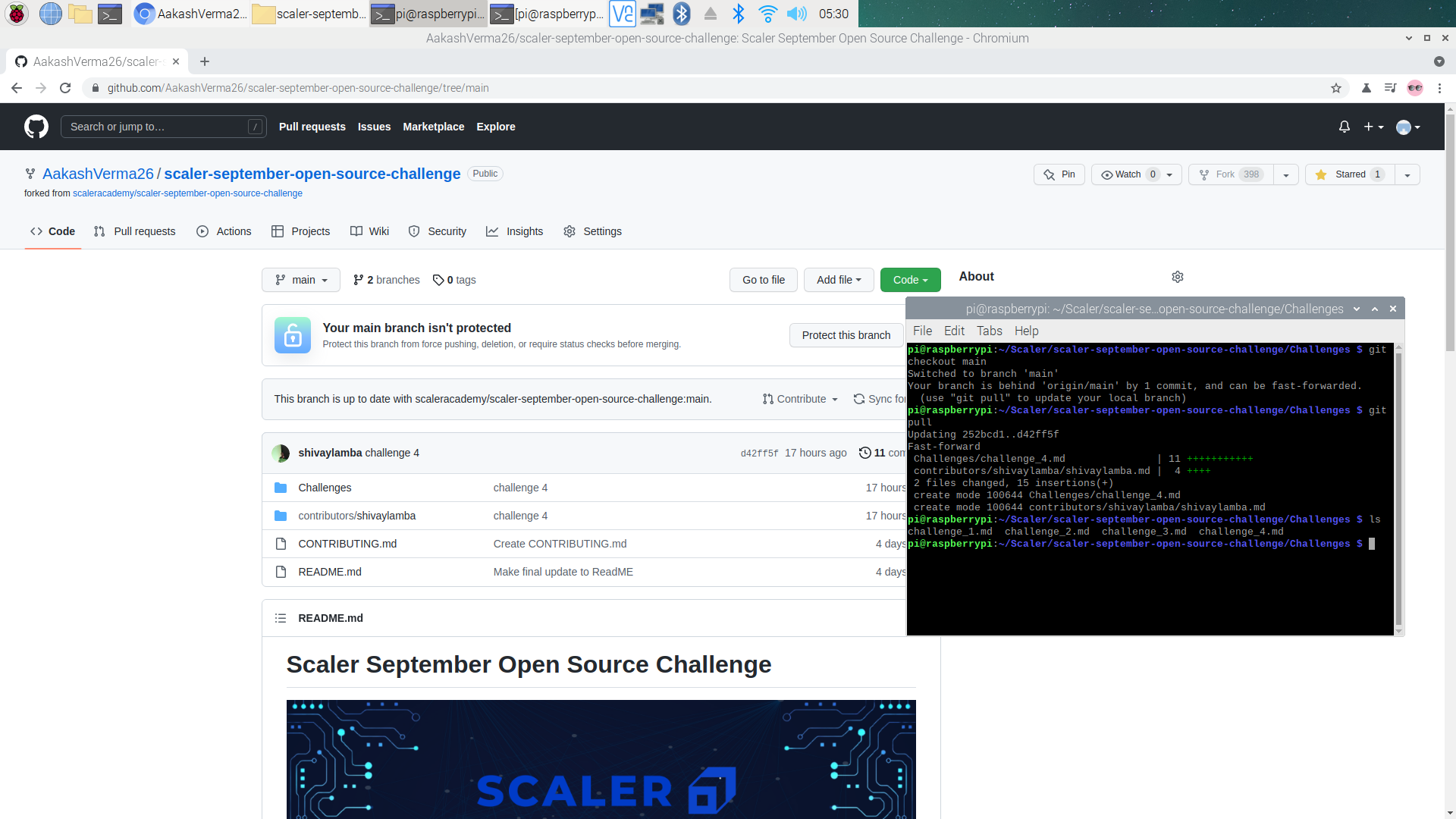Open the terminal's Help menu
Screen dimensions: 1456x819
(1027, 331)
